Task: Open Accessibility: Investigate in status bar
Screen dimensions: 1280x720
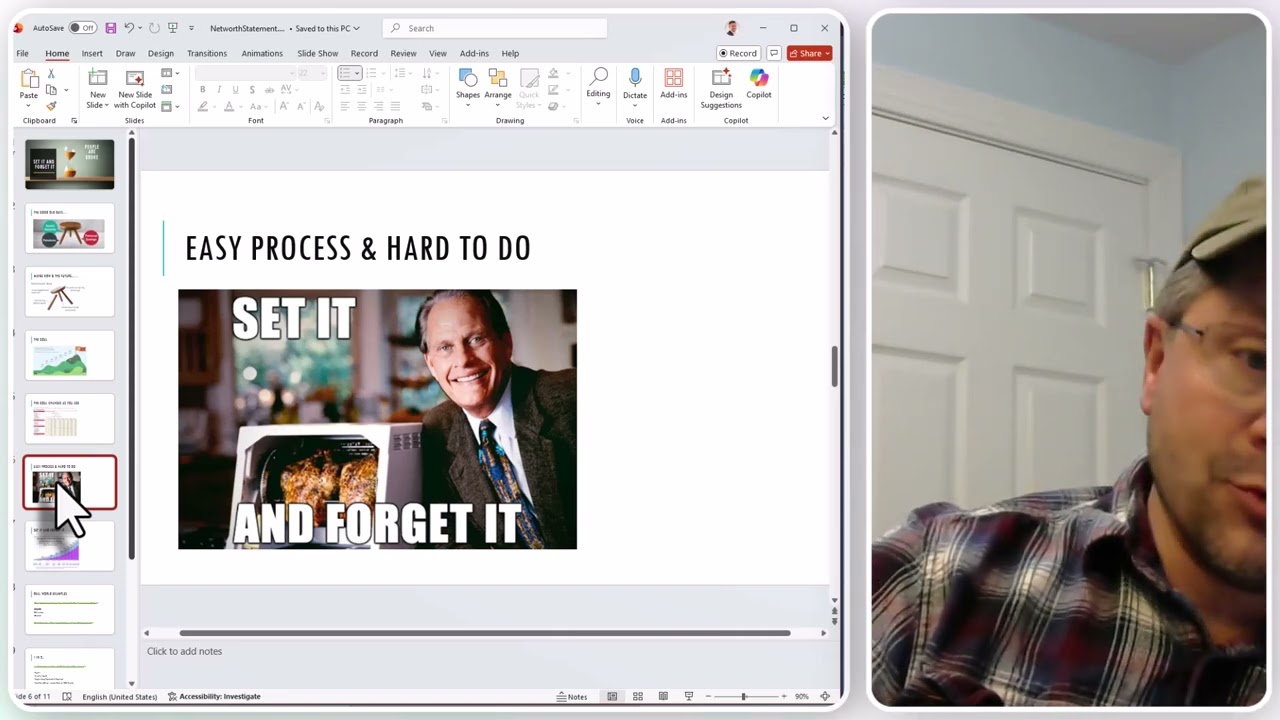Action: tap(214, 696)
